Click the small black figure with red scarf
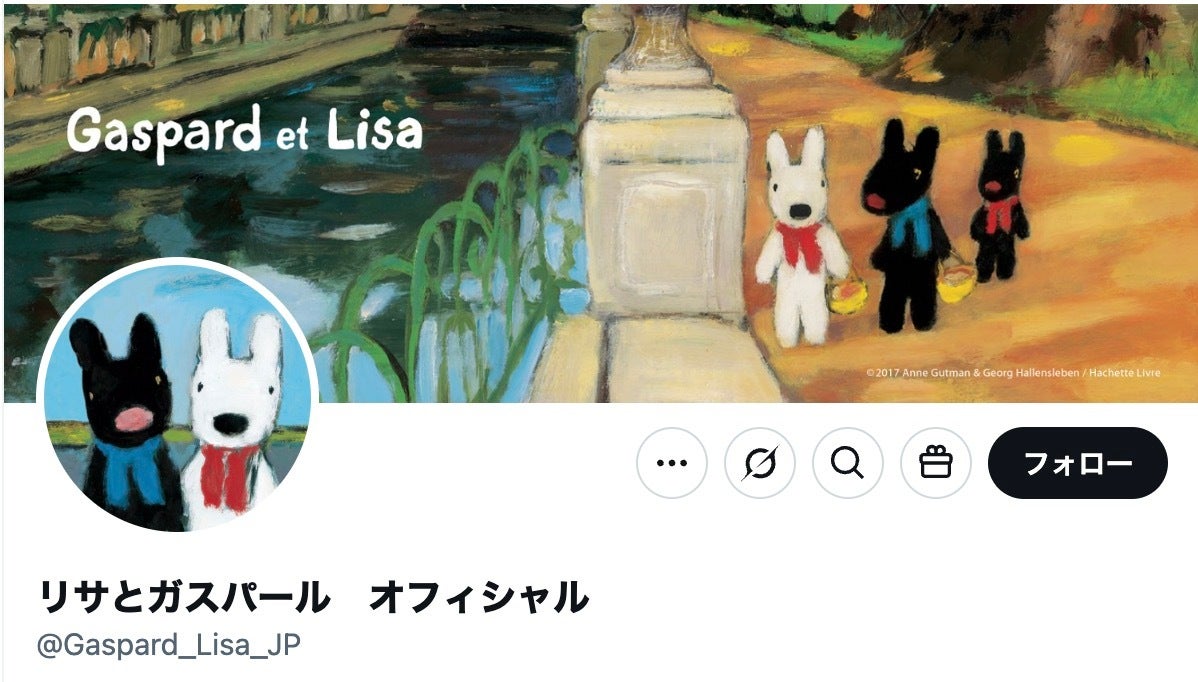The width and height of the screenshot is (1198, 682). click(x=999, y=206)
